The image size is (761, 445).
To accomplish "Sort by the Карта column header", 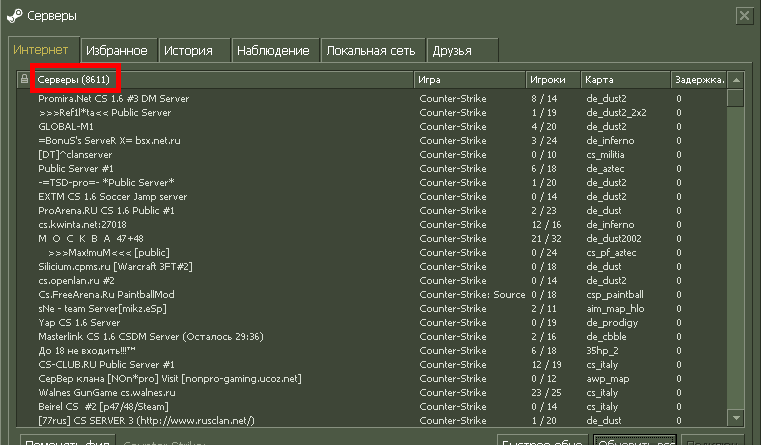I will pos(626,80).
